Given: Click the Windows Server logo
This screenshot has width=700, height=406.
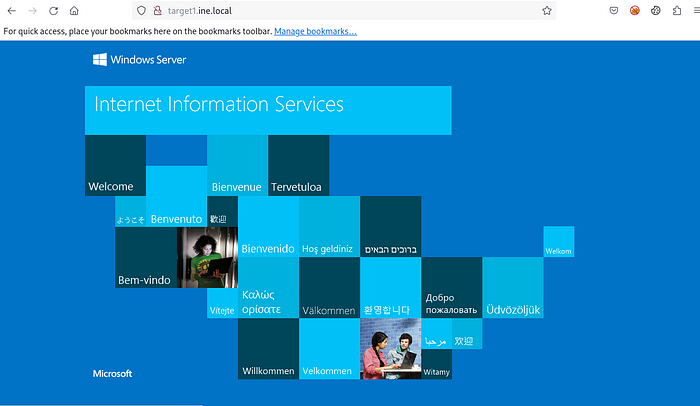Looking at the screenshot, I should (x=139, y=59).
